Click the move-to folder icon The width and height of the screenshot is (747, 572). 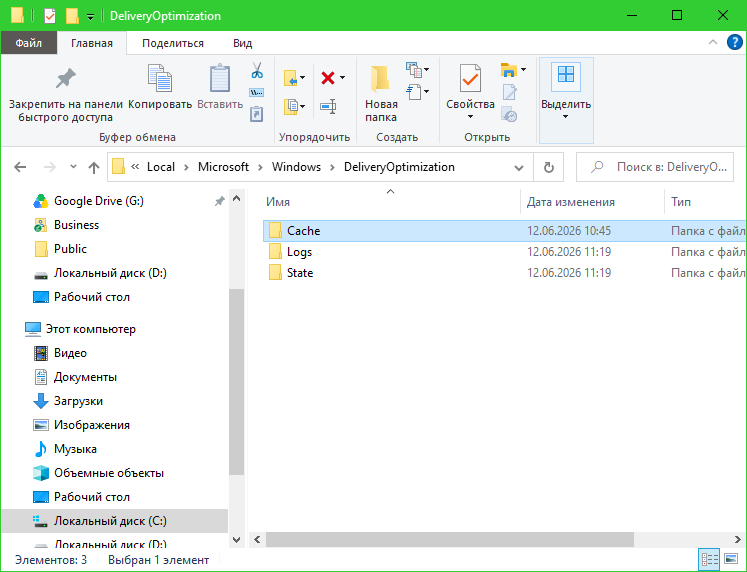click(291, 78)
